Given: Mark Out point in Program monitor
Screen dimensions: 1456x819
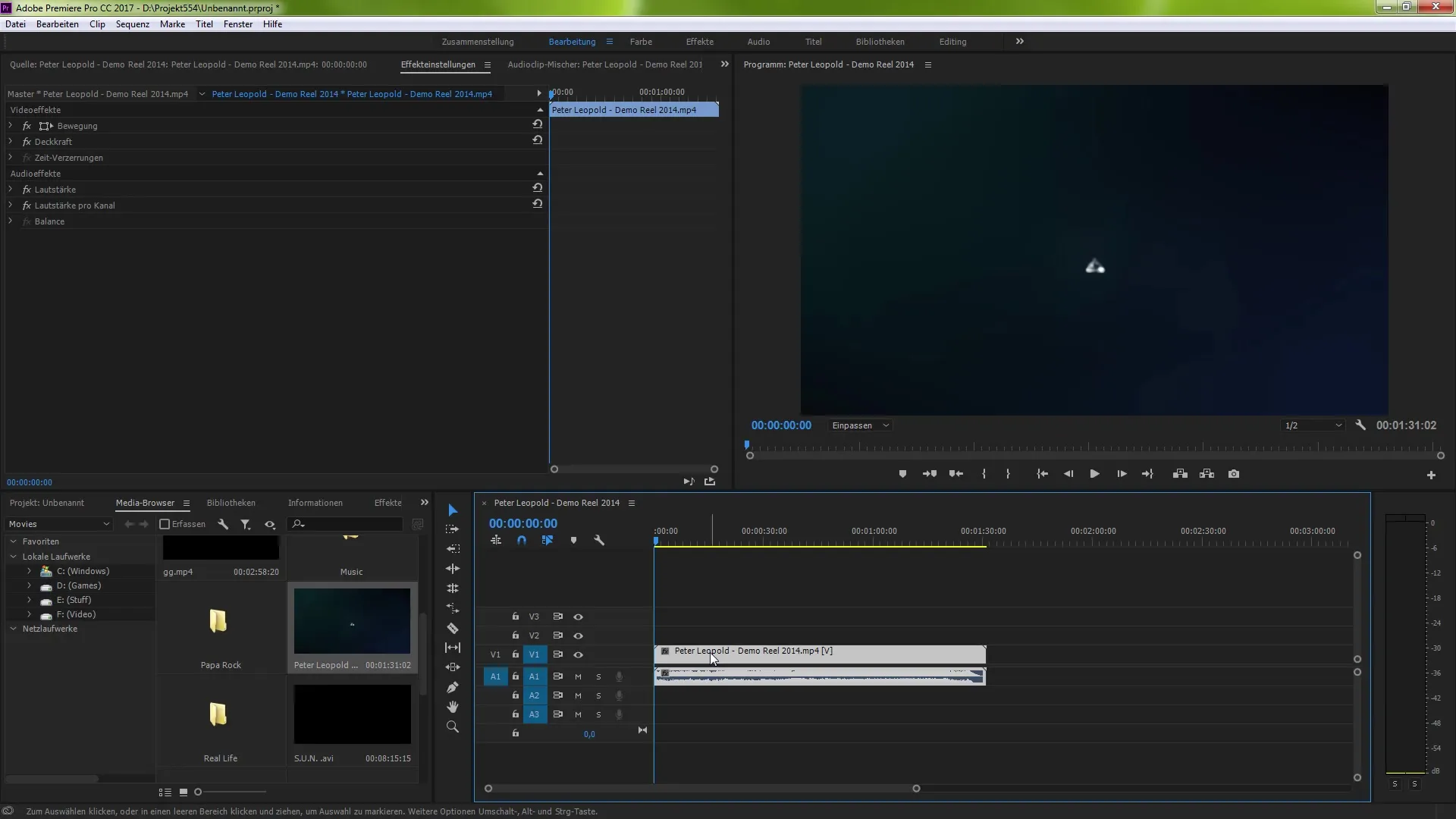Looking at the screenshot, I should click(1008, 474).
